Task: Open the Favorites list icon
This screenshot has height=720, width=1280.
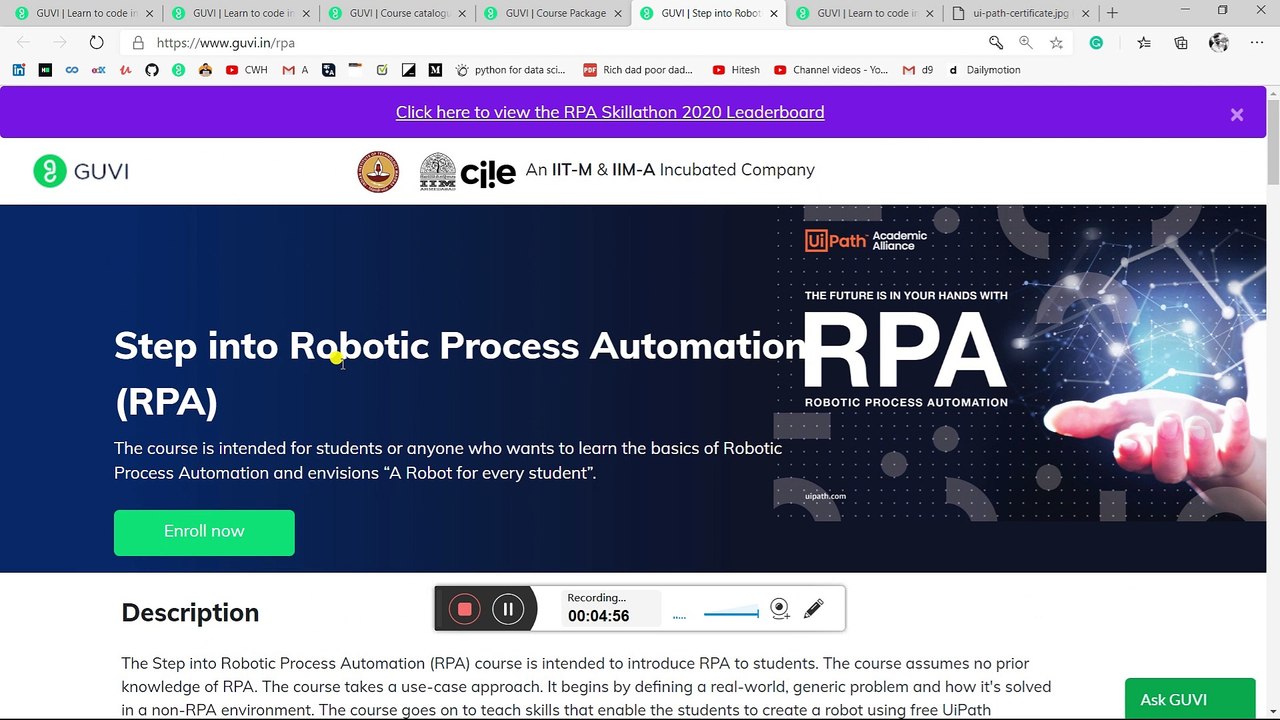Action: pos(1145,42)
